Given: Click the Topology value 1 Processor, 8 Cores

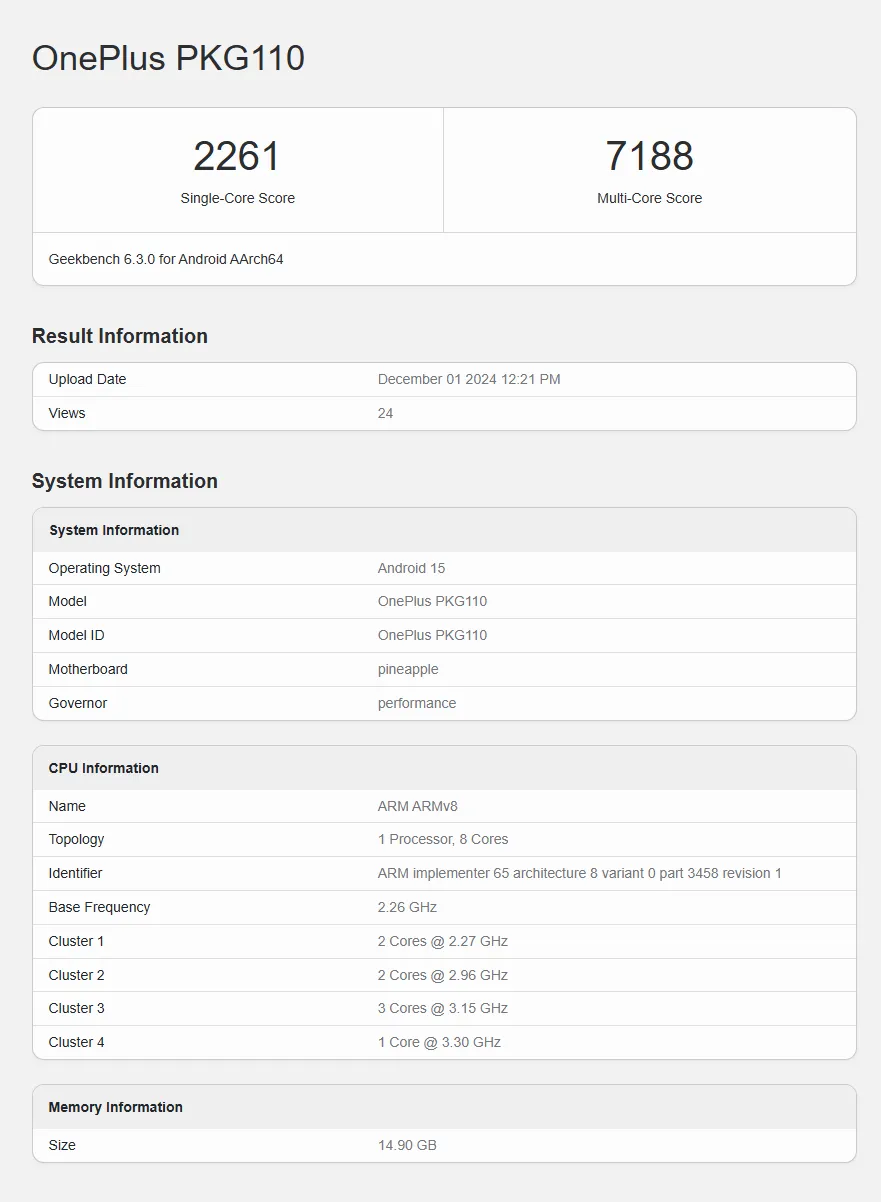Looking at the screenshot, I should (x=443, y=839).
